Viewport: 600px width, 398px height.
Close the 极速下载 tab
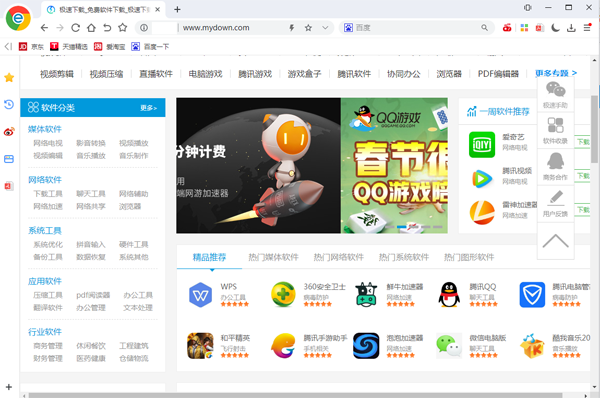point(157,10)
